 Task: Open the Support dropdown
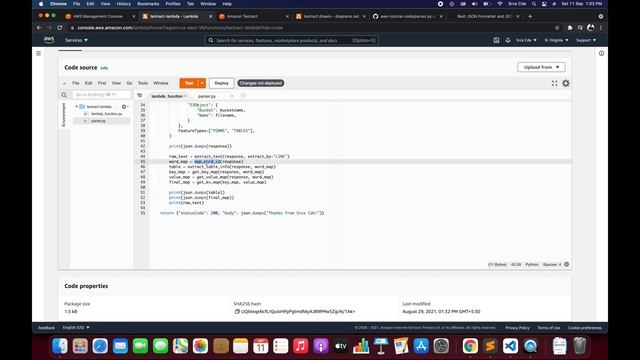pyautogui.click(x=586, y=40)
